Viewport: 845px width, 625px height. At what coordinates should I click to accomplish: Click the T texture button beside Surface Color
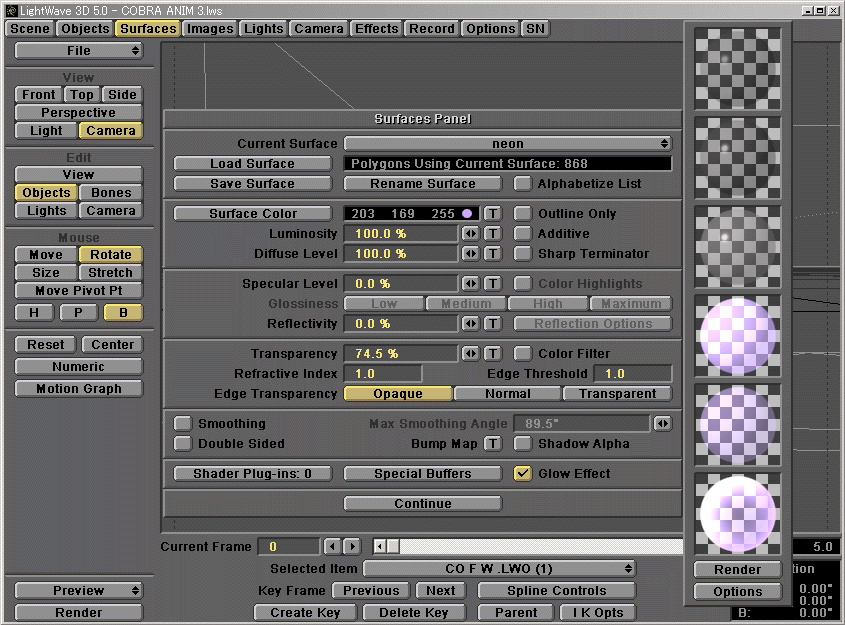492,214
